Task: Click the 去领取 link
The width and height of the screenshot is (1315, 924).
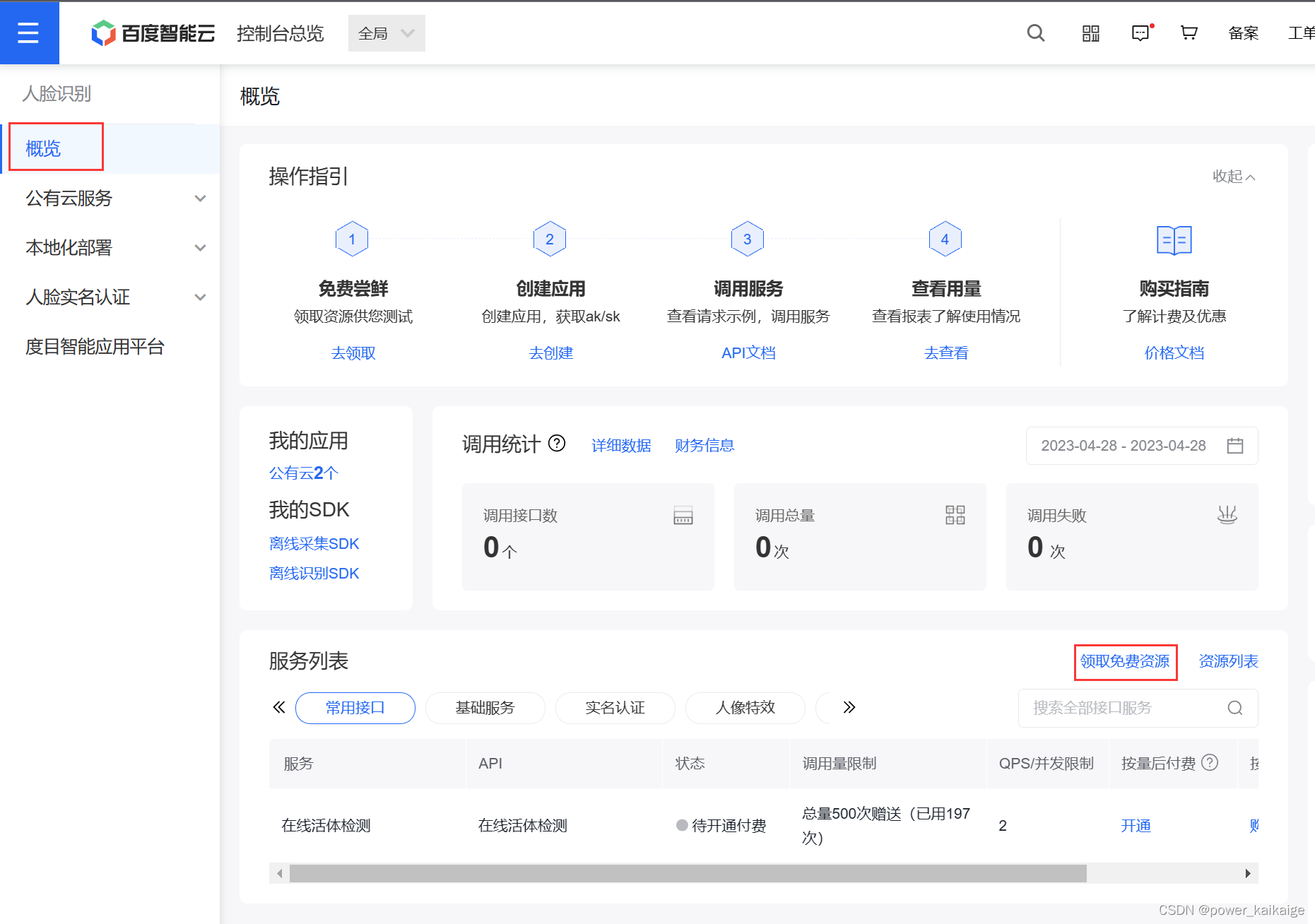Action: click(353, 353)
